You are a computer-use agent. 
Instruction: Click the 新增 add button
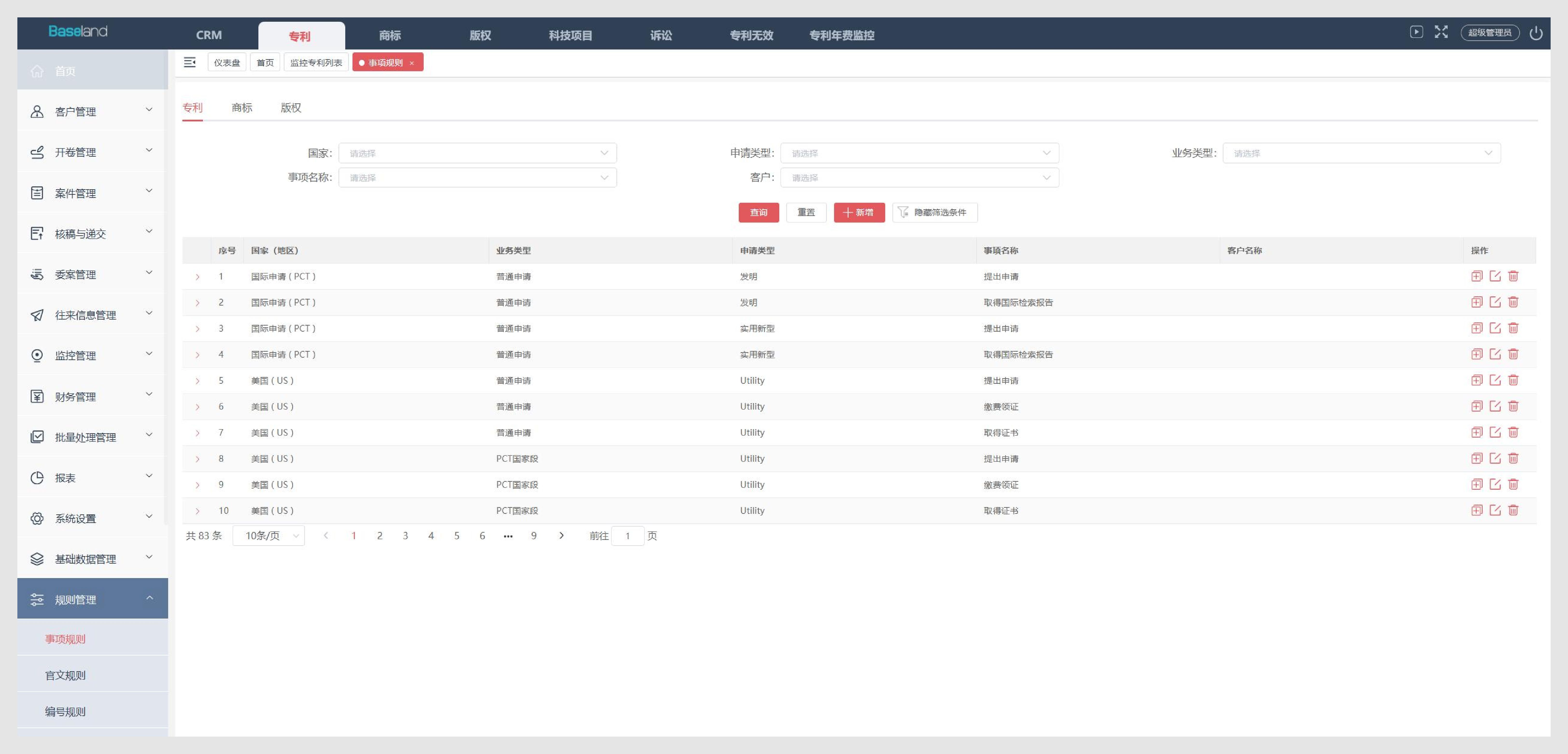pos(859,213)
